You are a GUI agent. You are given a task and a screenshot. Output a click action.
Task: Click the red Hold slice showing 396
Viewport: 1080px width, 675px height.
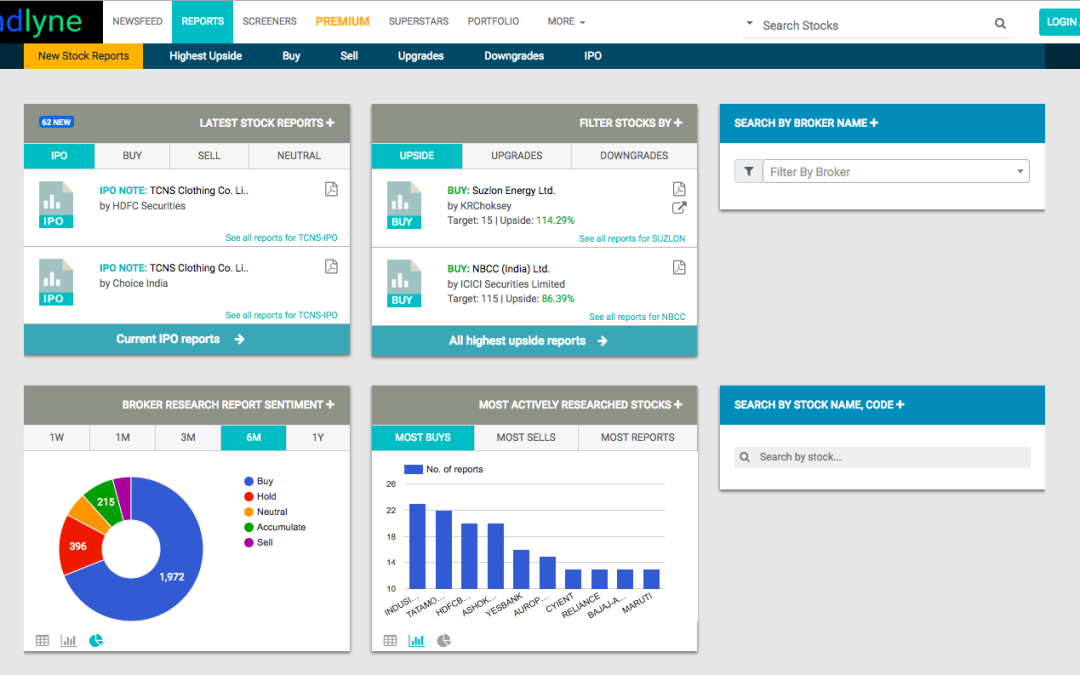[77, 546]
